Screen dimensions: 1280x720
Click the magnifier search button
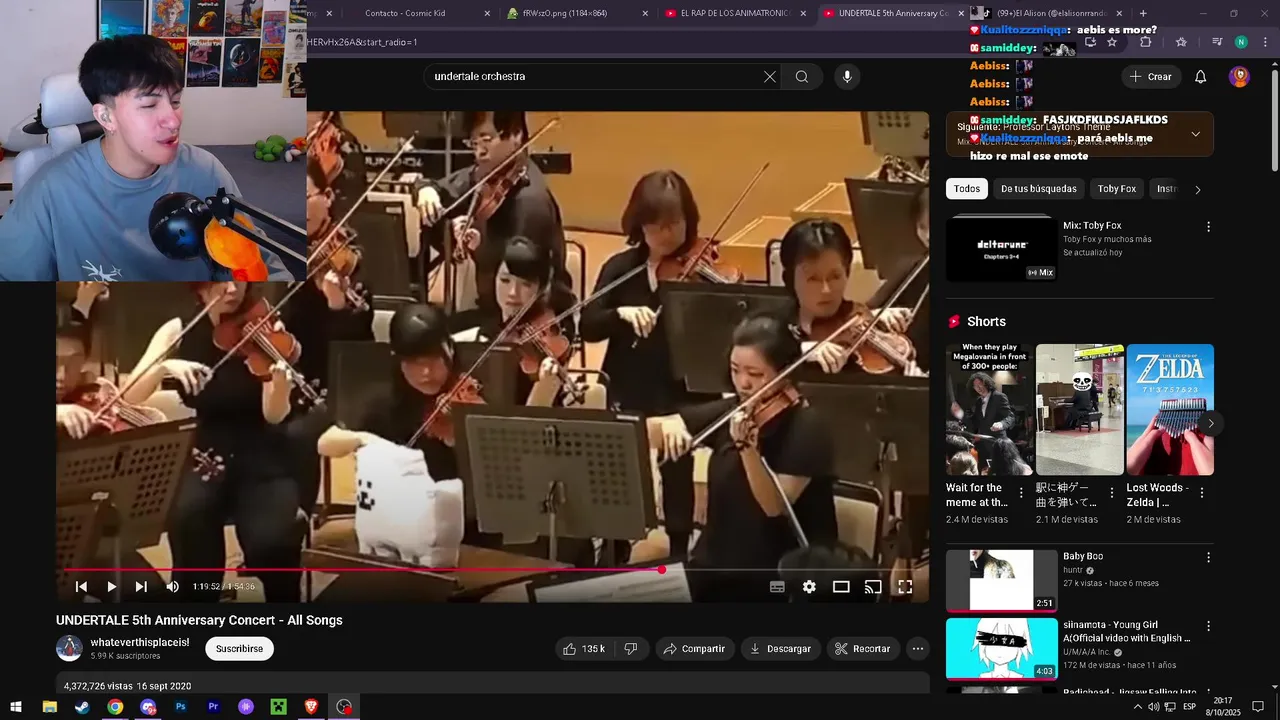[802, 77]
